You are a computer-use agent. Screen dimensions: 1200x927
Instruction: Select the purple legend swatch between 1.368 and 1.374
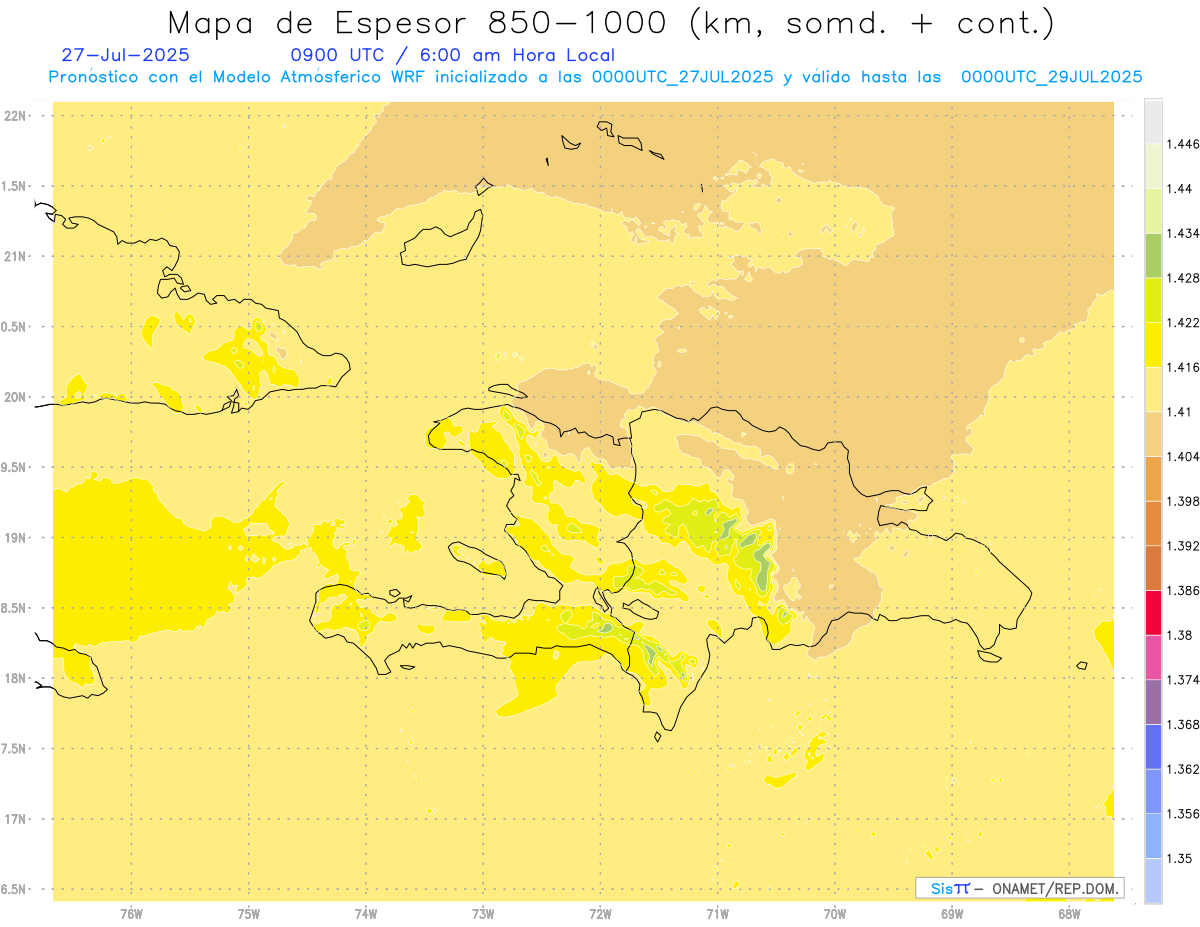1153,702
